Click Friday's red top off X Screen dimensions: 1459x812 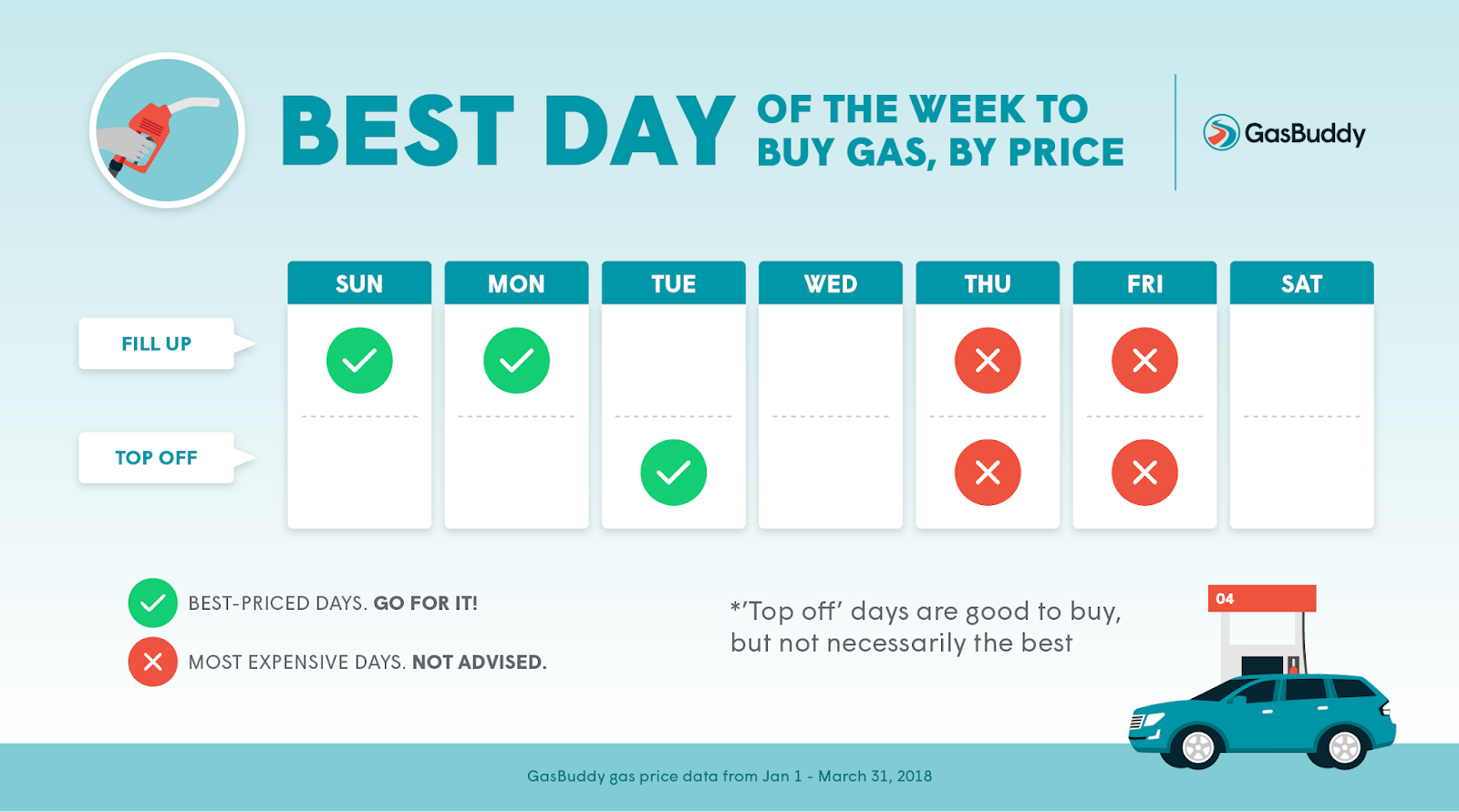click(x=1144, y=473)
